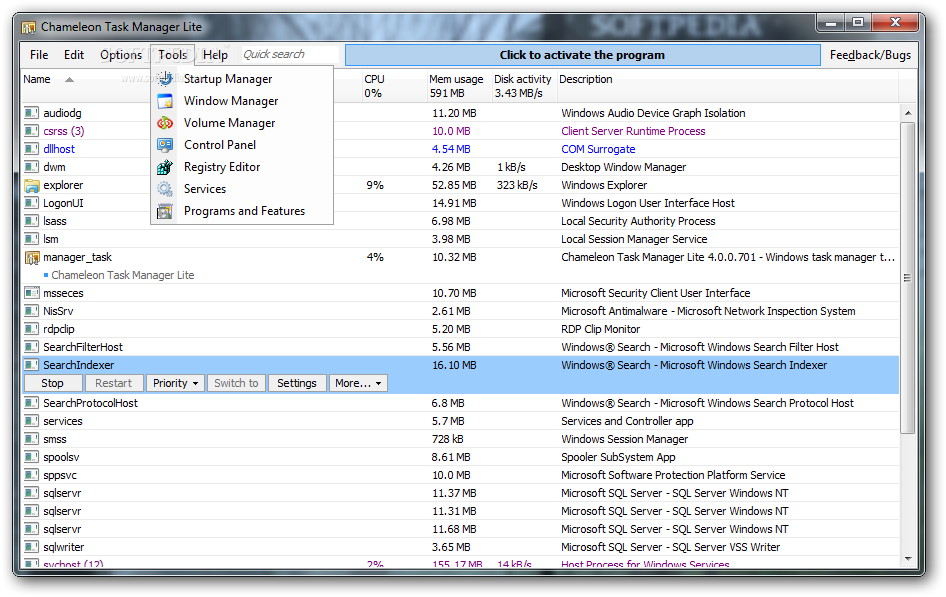
Task: Open the Feedback/Bugs link
Action: point(870,55)
